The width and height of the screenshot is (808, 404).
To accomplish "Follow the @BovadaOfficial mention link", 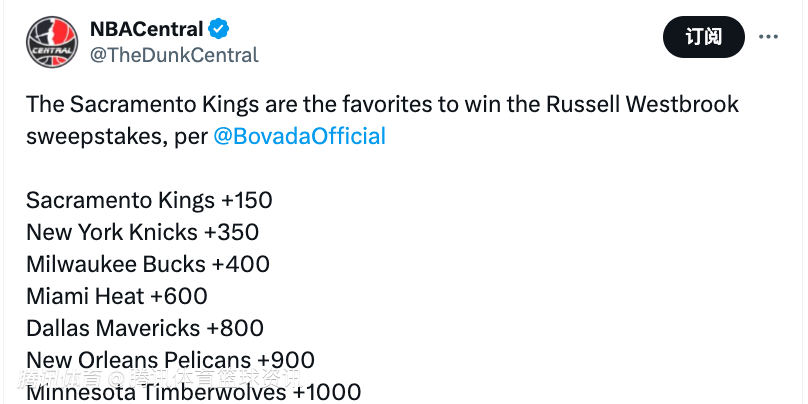I will pyautogui.click(x=299, y=137).
